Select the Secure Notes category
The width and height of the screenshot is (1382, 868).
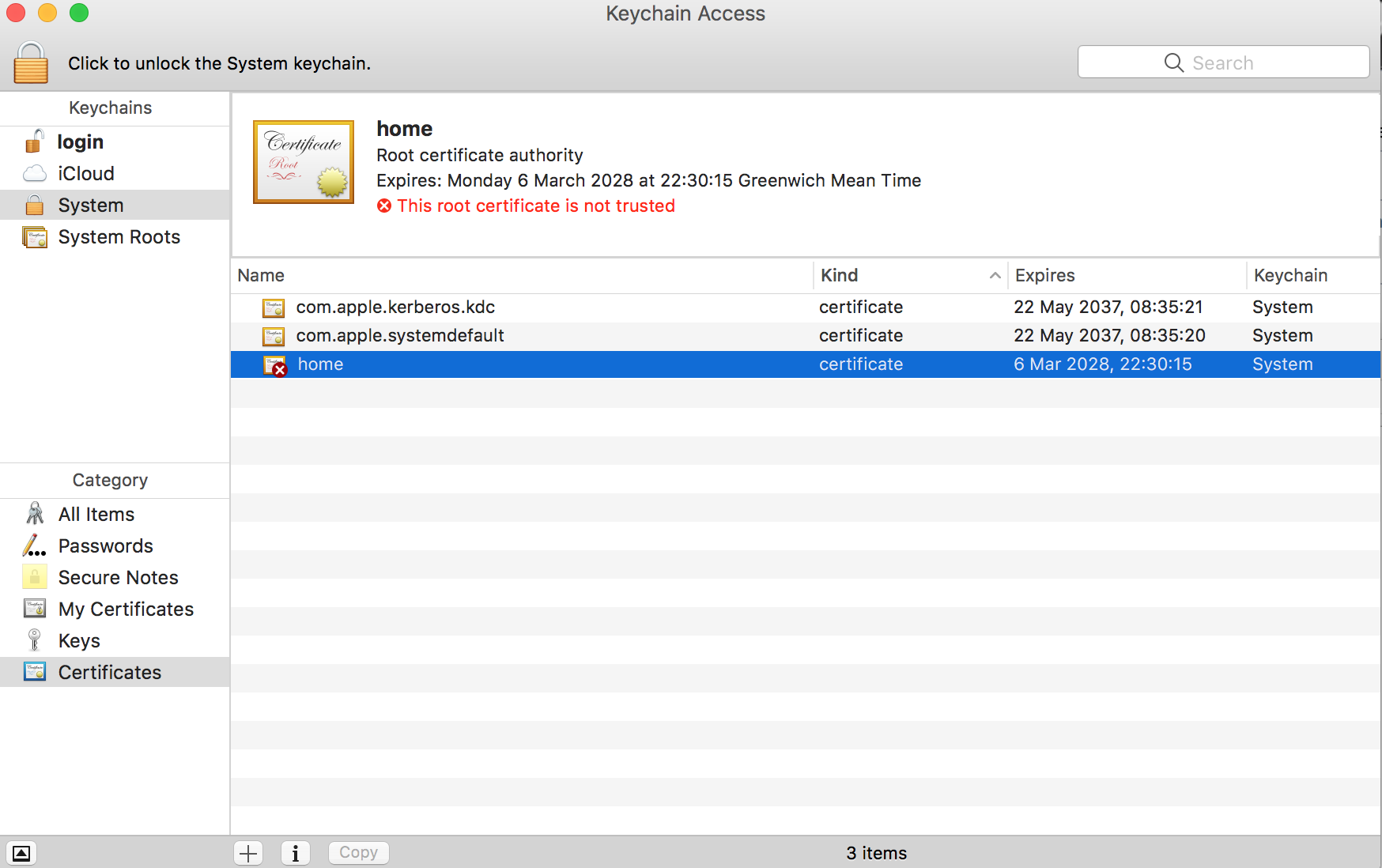tap(118, 577)
